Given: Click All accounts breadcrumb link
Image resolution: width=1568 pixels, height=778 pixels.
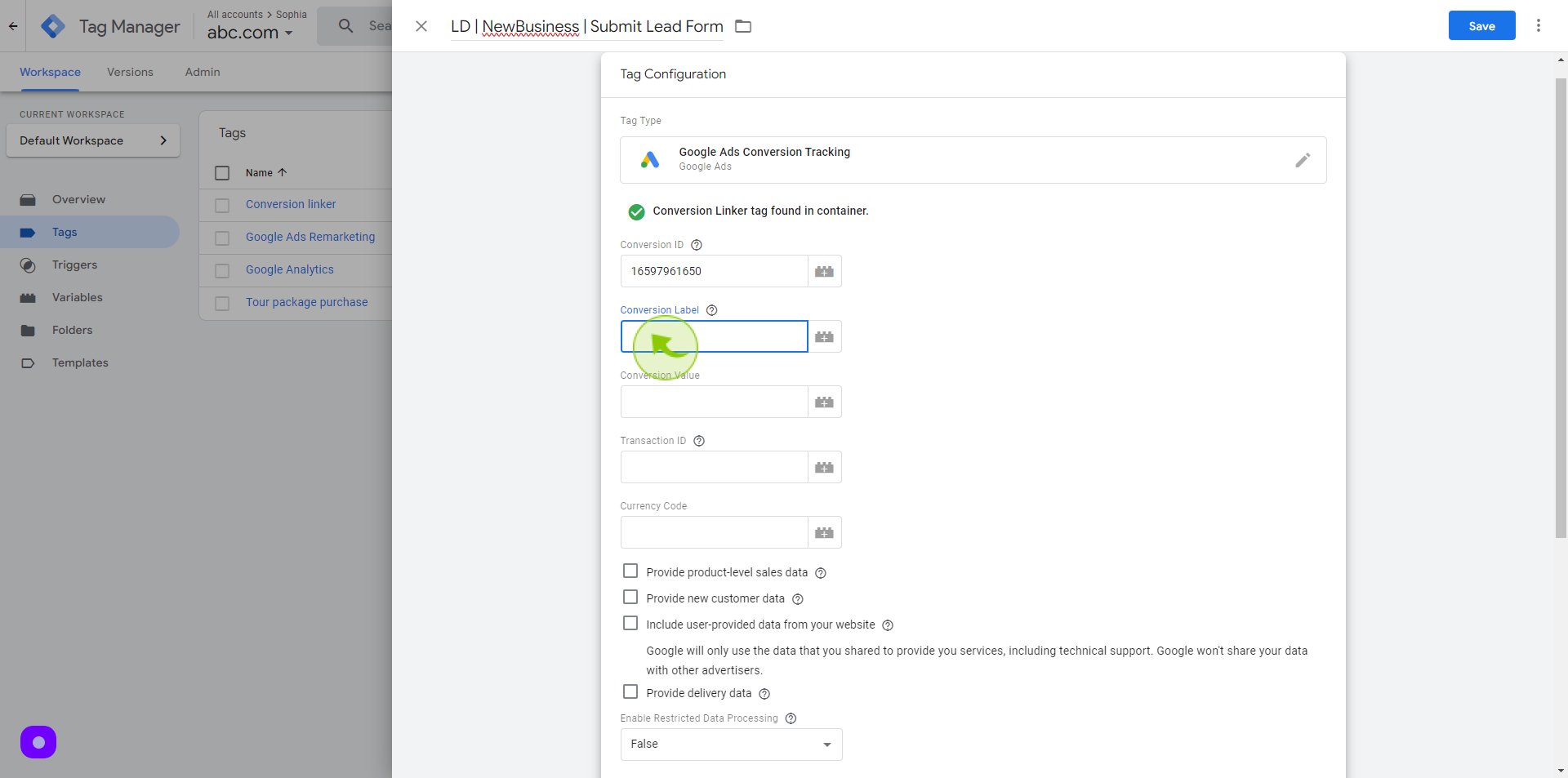Looking at the screenshot, I should click(235, 15).
